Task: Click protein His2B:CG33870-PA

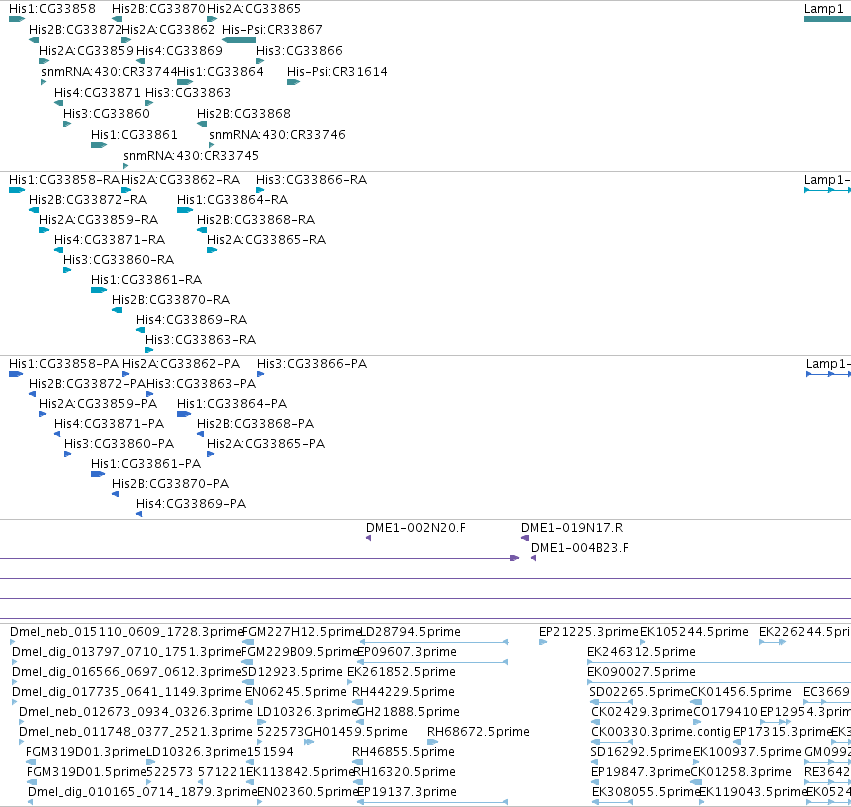Action: [170, 484]
